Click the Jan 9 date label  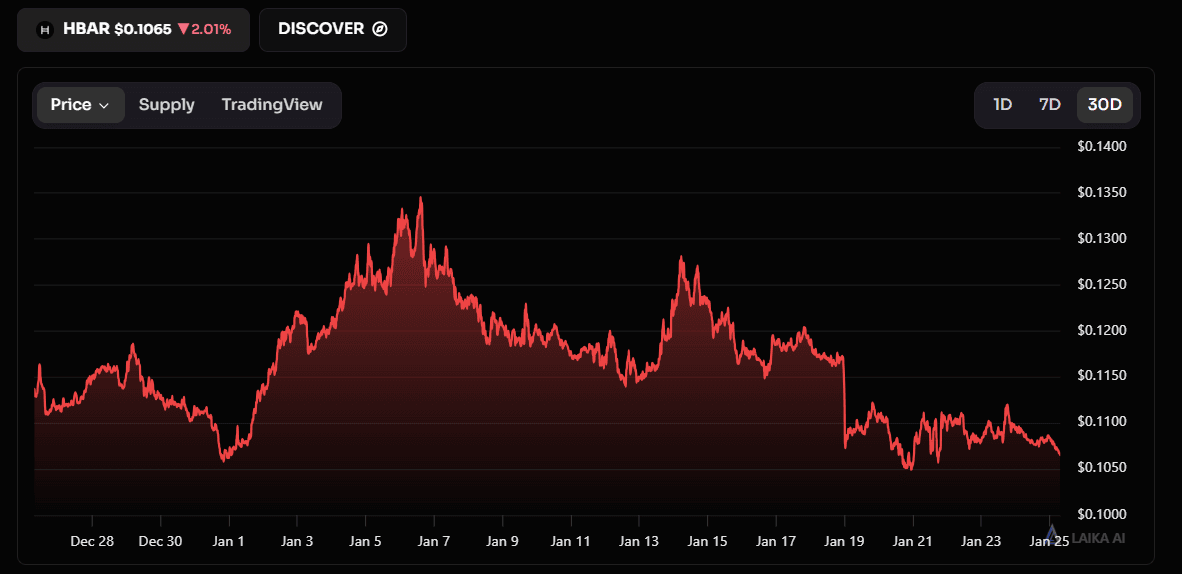point(502,542)
